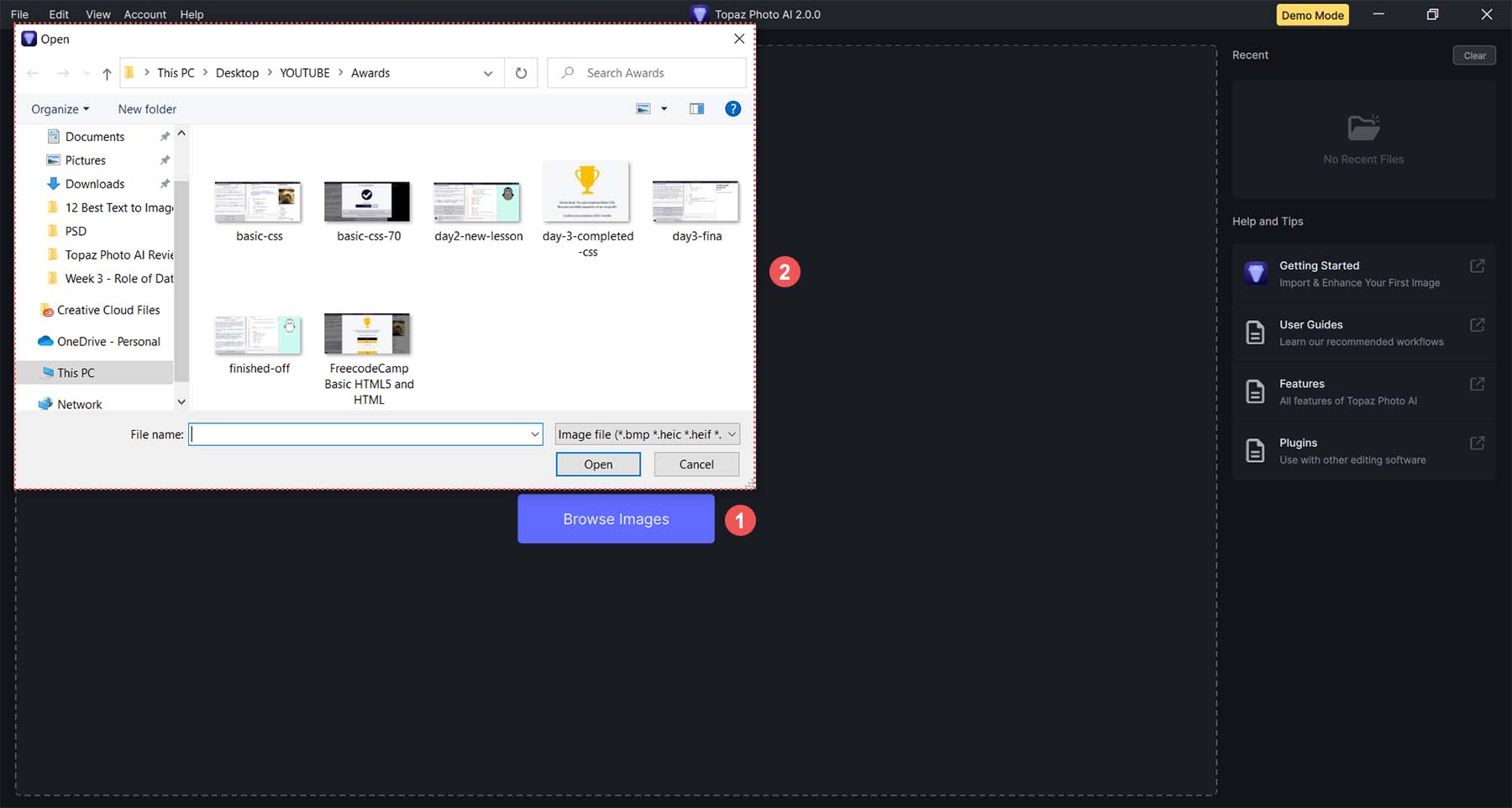Pin status icon next to Downloads
Viewport: 1512px width, 808px height.
(x=165, y=183)
